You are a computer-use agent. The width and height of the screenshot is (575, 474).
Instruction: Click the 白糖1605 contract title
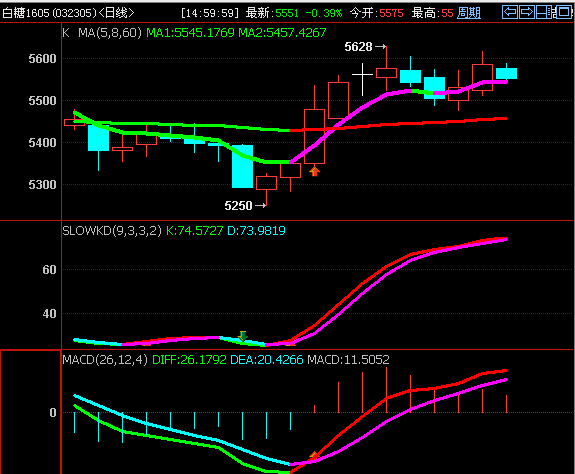[x=26, y=13]
